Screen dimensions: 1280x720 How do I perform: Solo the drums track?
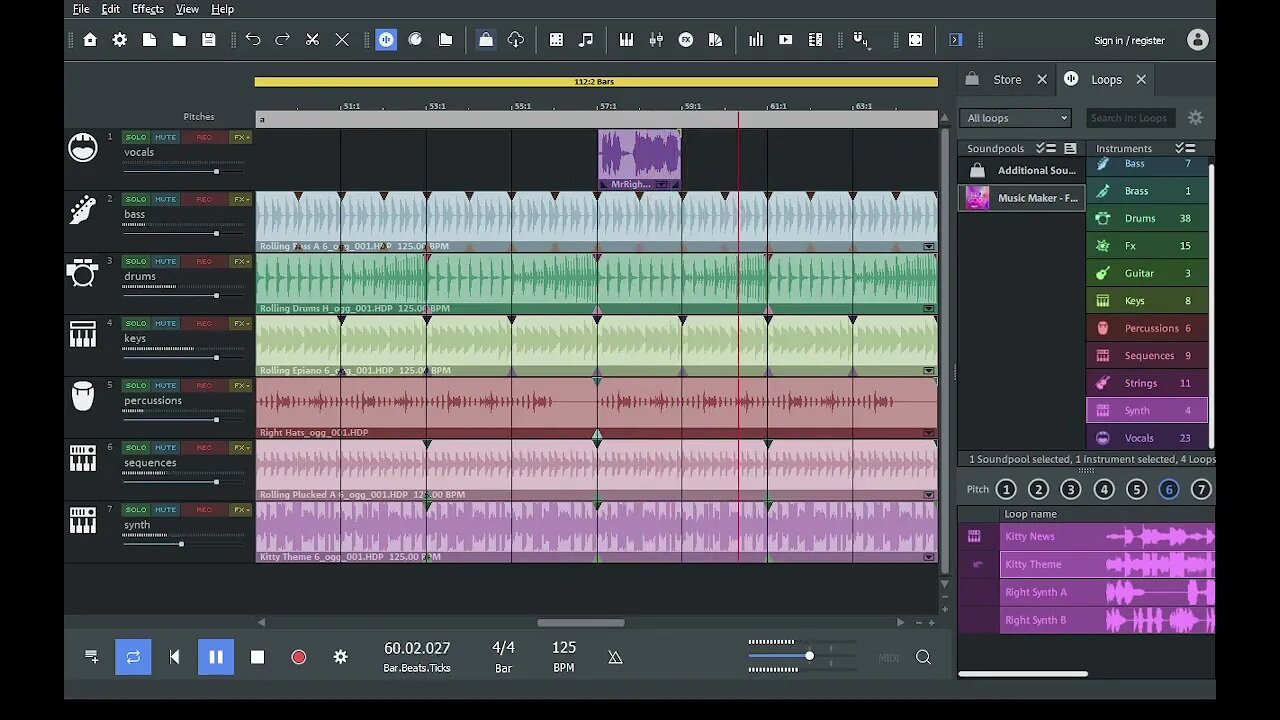[136, 261]
